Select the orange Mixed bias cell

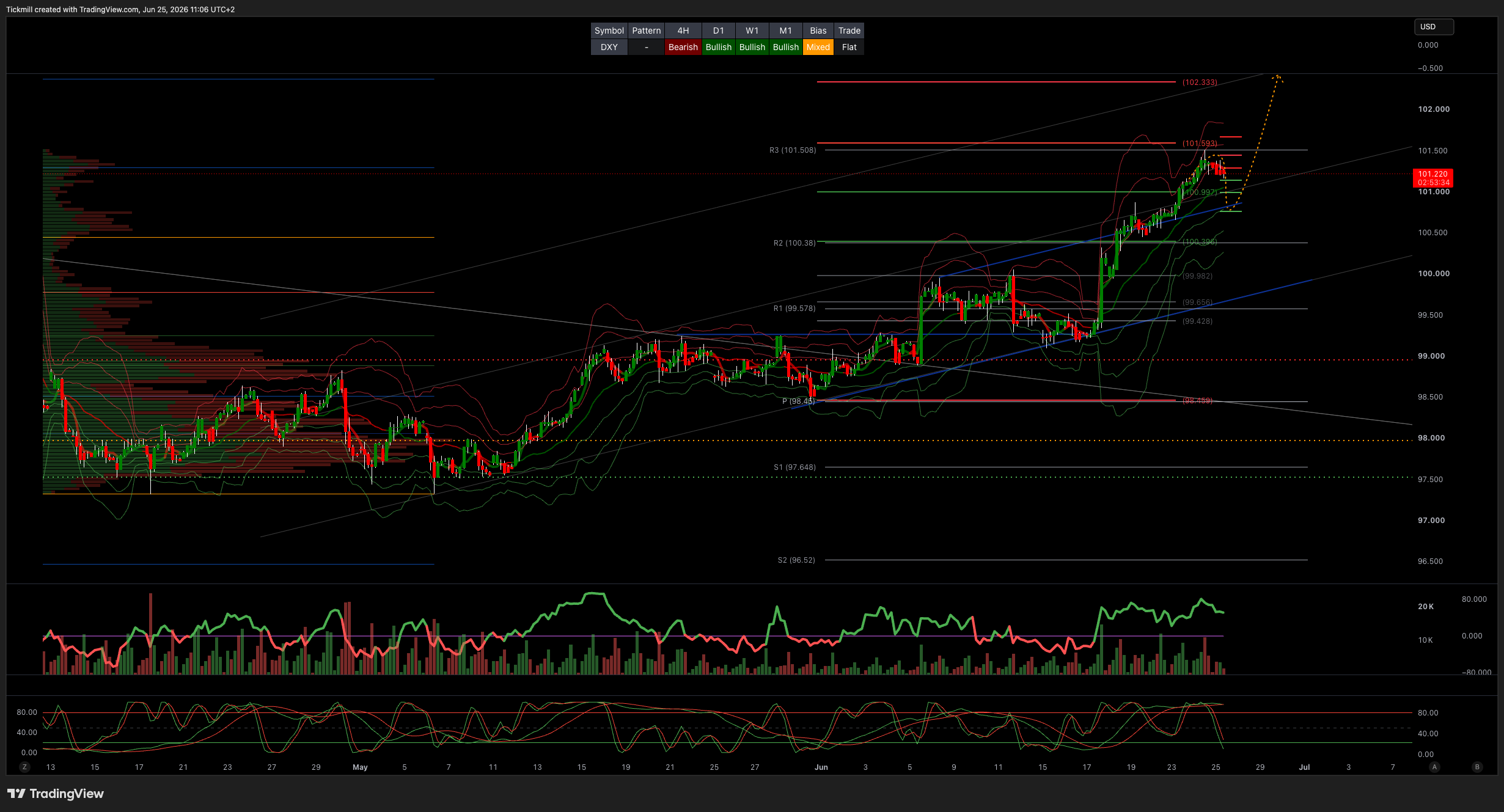tap(818, 47)
